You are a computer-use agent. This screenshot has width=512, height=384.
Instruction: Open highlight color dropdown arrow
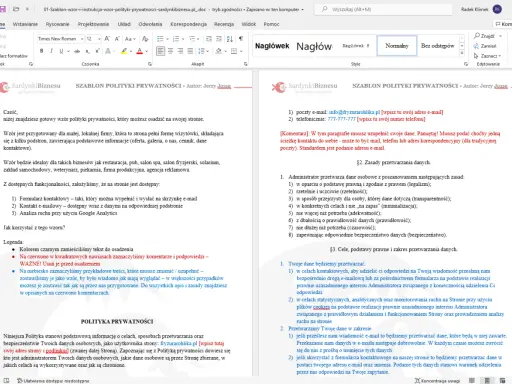pyautogui.click(x=131, y=51)
